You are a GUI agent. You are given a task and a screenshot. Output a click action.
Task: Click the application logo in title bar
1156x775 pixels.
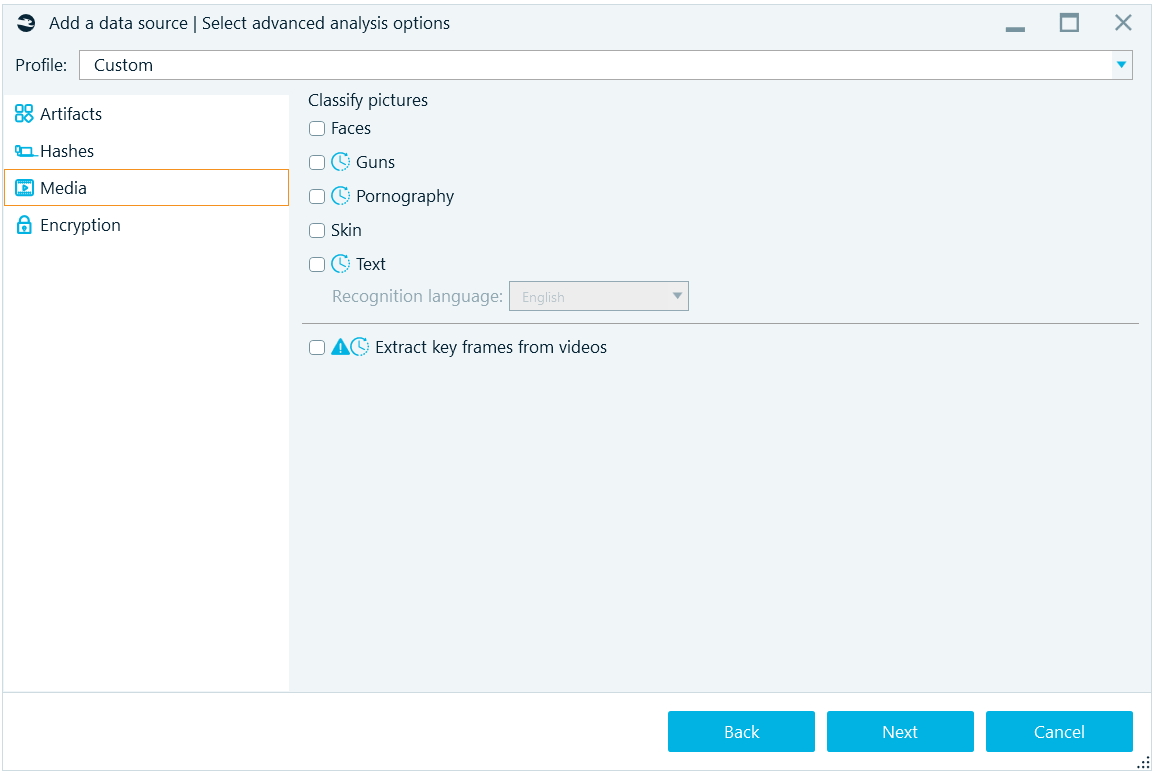pos(26,24)
